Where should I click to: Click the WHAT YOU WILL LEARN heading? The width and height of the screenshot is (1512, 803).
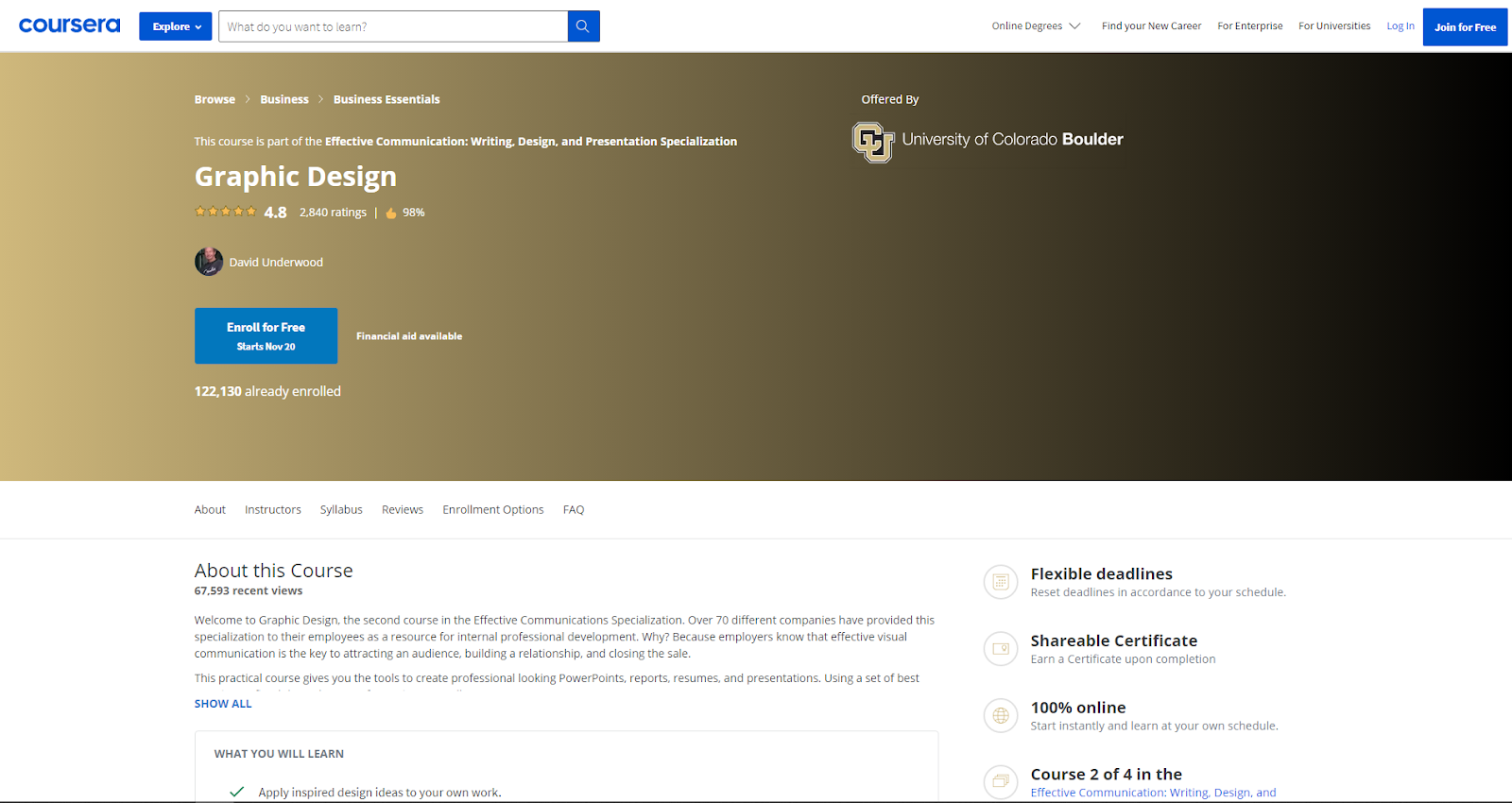click(279, 754)
